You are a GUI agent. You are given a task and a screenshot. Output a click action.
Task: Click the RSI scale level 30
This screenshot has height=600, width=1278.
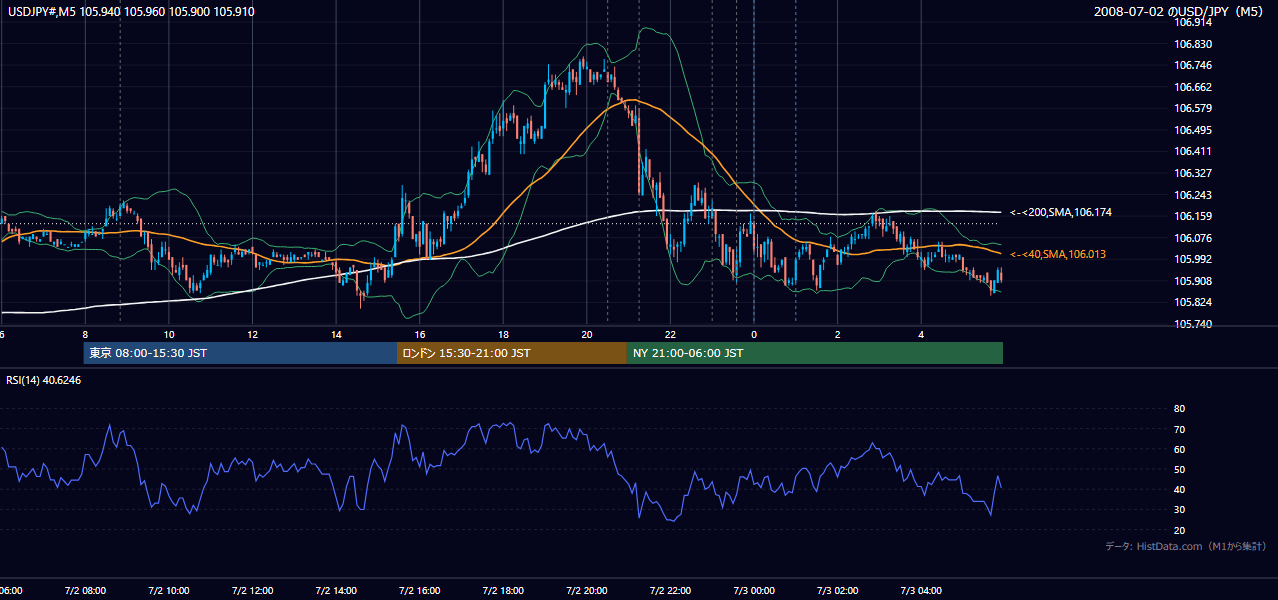[x=1179, y=510]
